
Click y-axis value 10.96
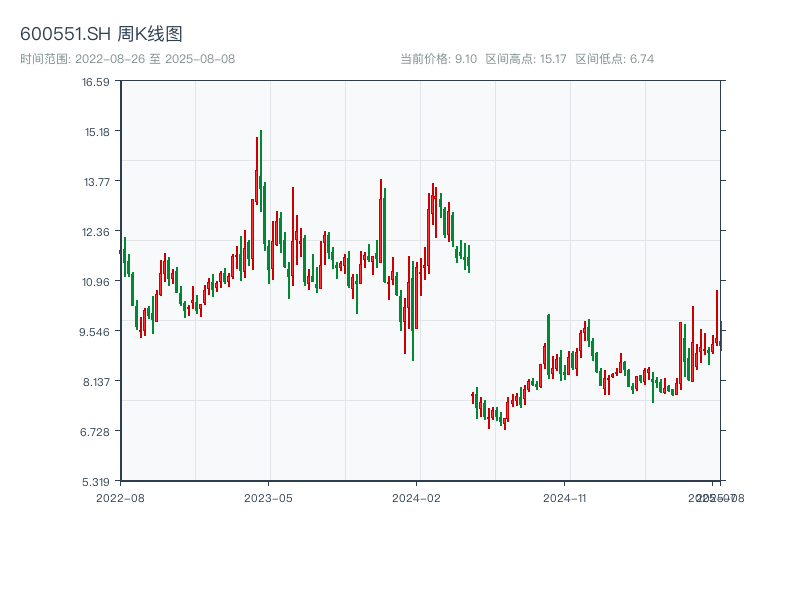[96, 282]
